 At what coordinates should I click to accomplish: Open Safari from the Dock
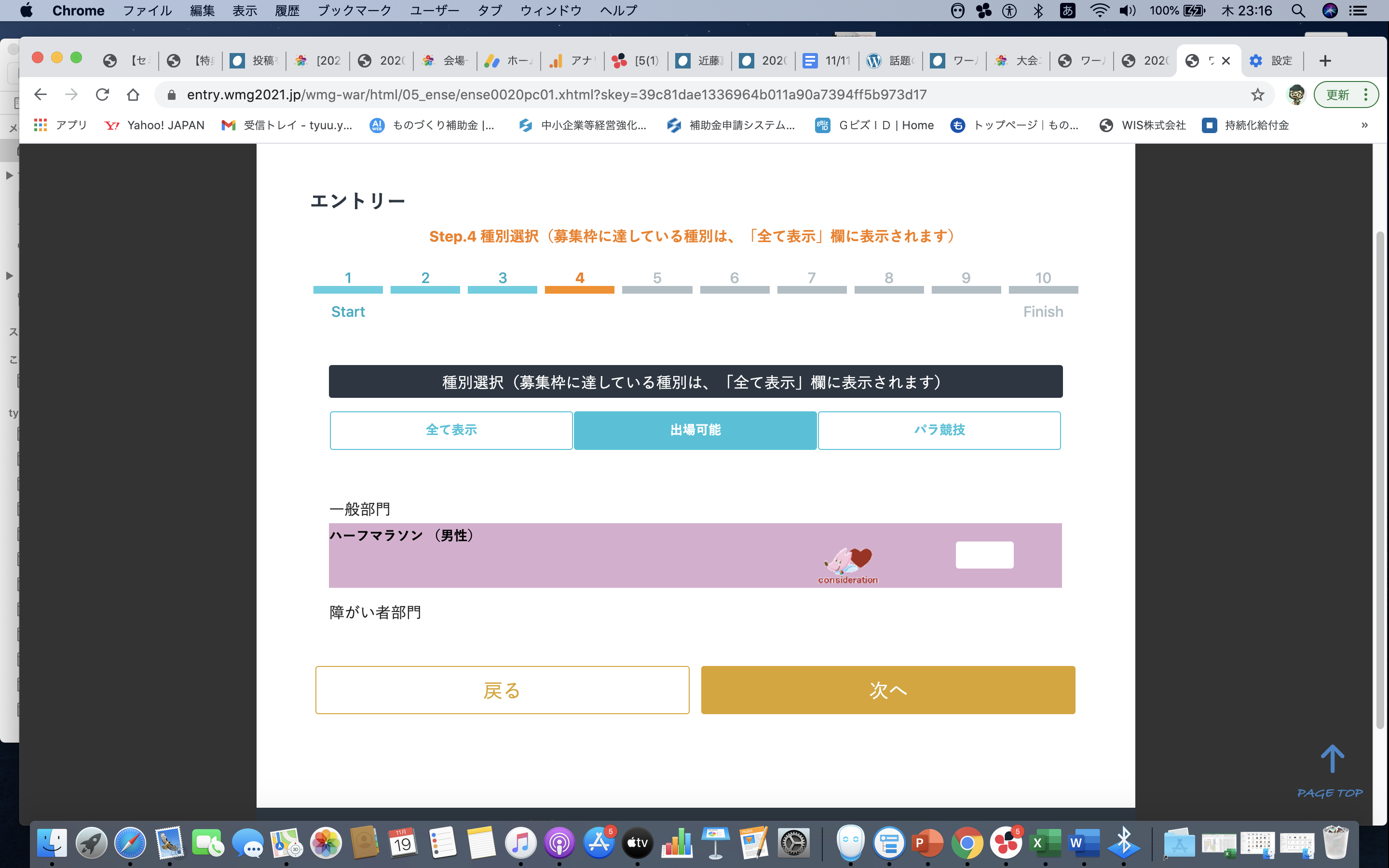(x=130, y=843)
